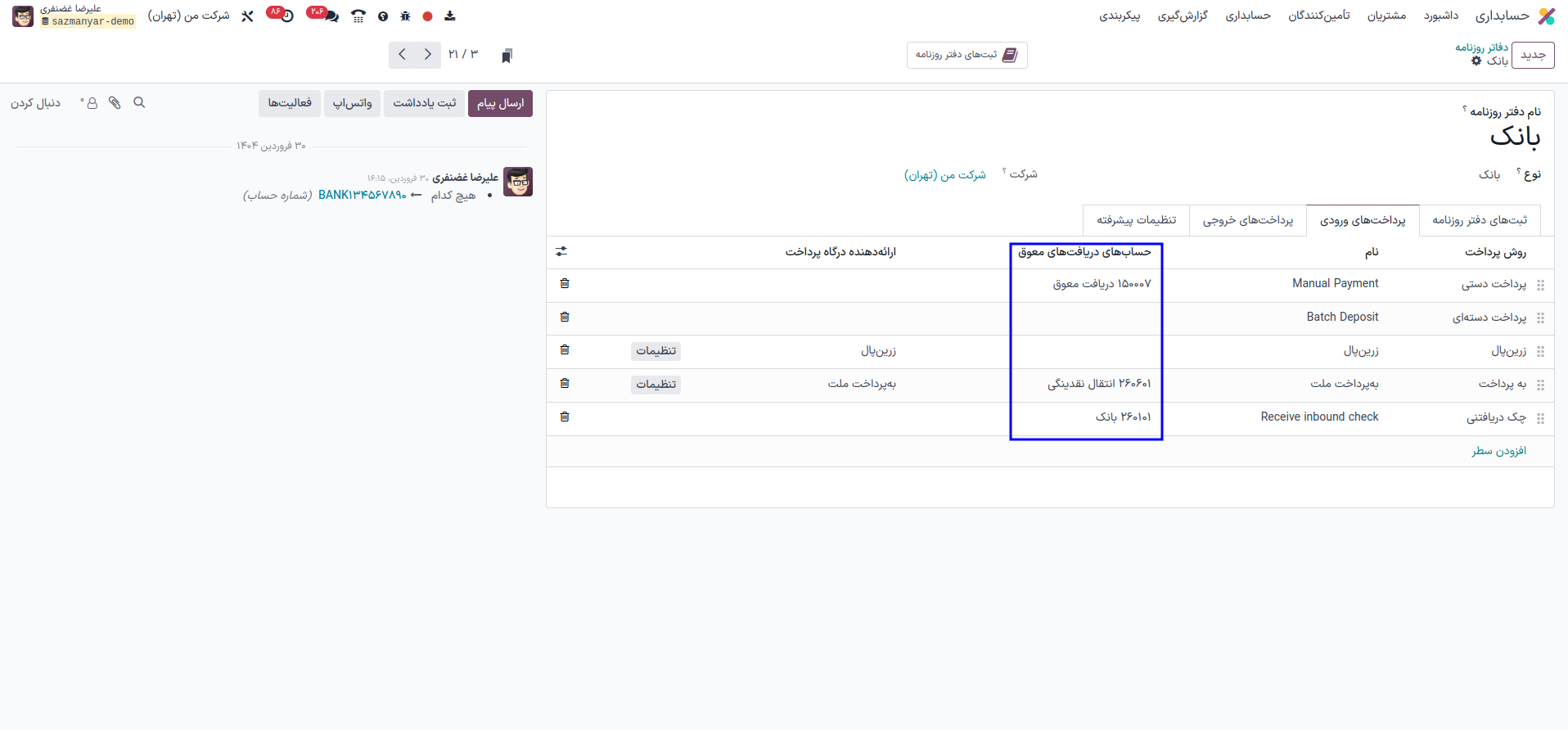This screenshot has height=730, width=1568.
Task: Click the VoIP phone icon
Action: point(358,16)
